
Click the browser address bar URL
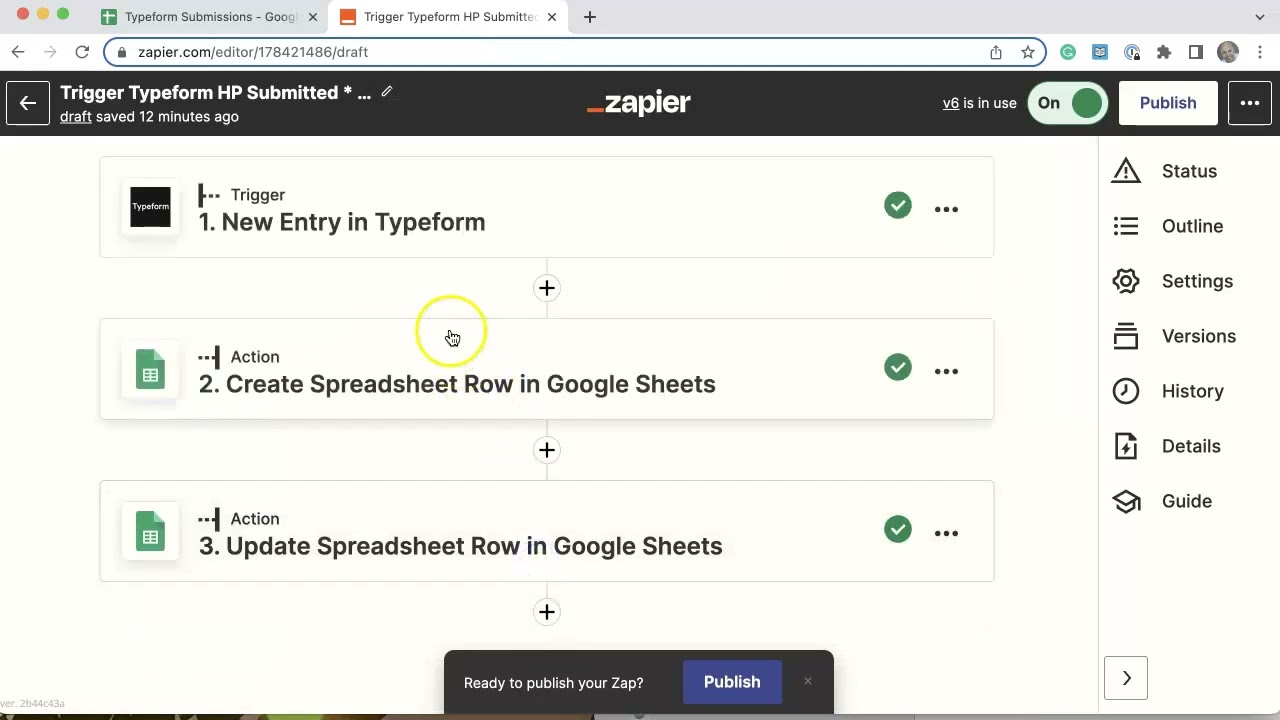(x=253, y=52)
